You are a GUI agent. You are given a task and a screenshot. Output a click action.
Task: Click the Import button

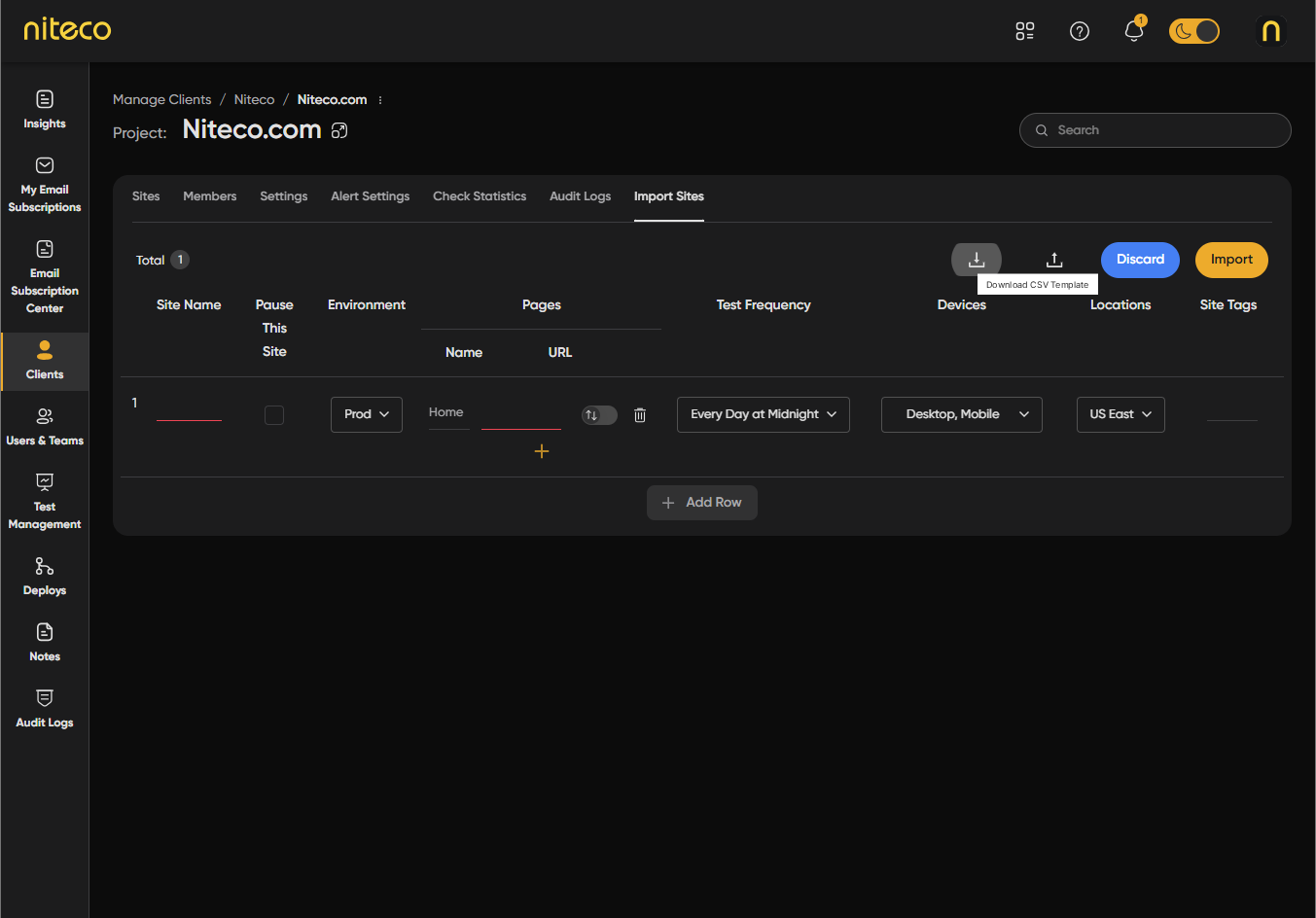pyautogui.click(x=1231, y=260)
